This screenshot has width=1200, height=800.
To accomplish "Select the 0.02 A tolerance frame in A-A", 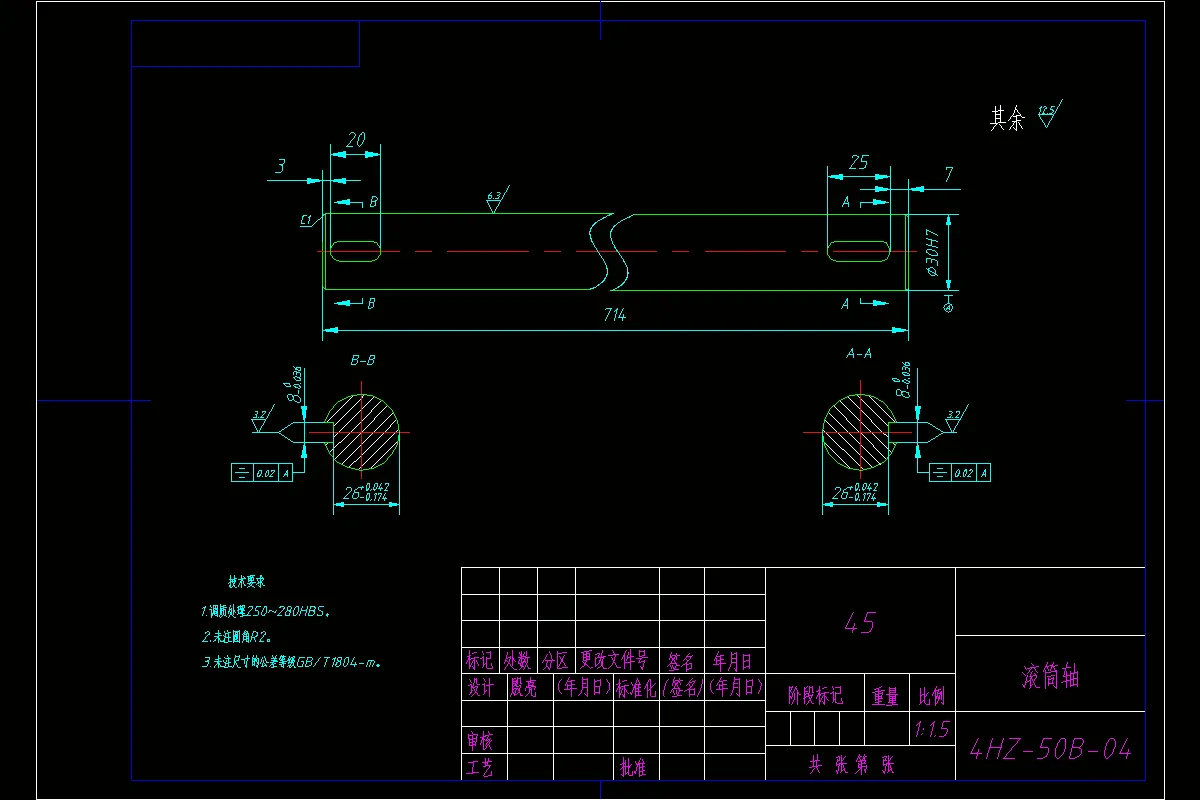I will point(961,473).
